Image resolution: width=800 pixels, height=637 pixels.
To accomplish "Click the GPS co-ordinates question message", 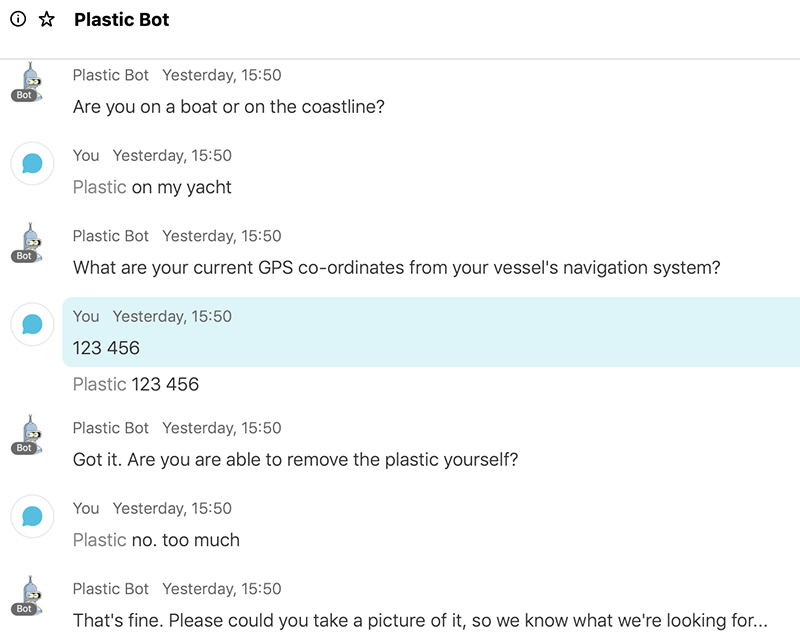I will click(x=396, y=268).
